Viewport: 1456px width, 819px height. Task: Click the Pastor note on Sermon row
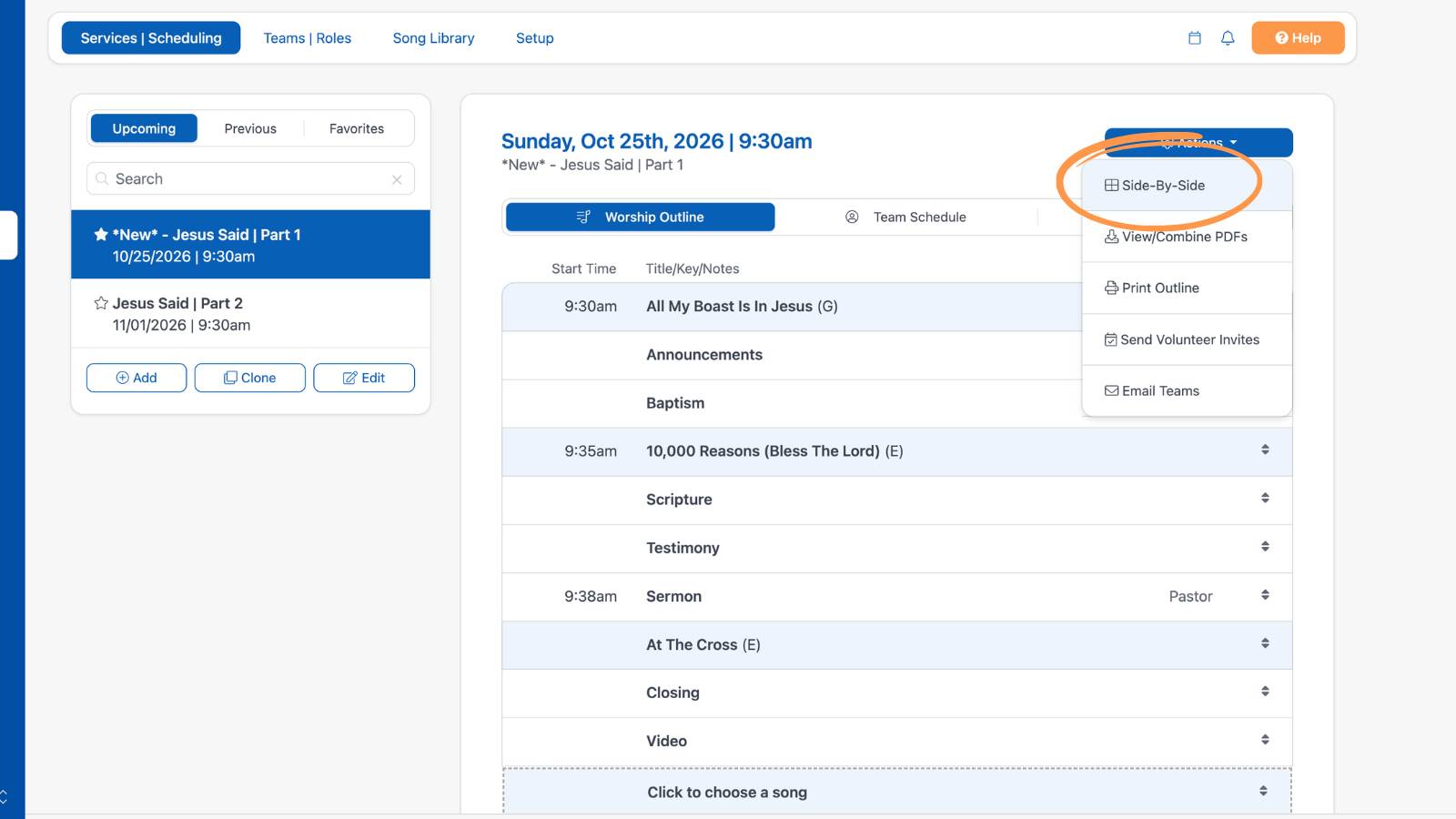point(1190,596)
